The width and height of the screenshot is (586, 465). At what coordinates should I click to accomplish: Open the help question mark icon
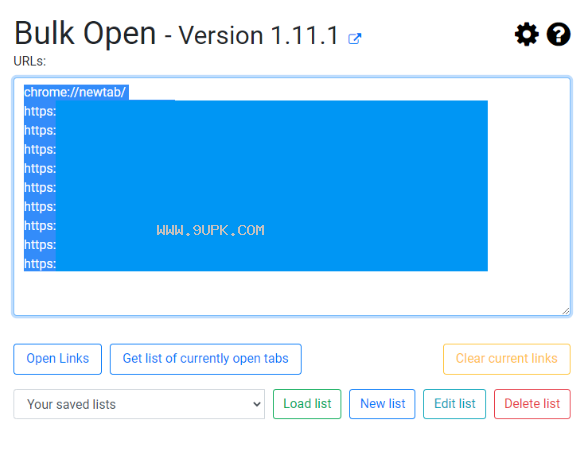(x=558, y=34)
